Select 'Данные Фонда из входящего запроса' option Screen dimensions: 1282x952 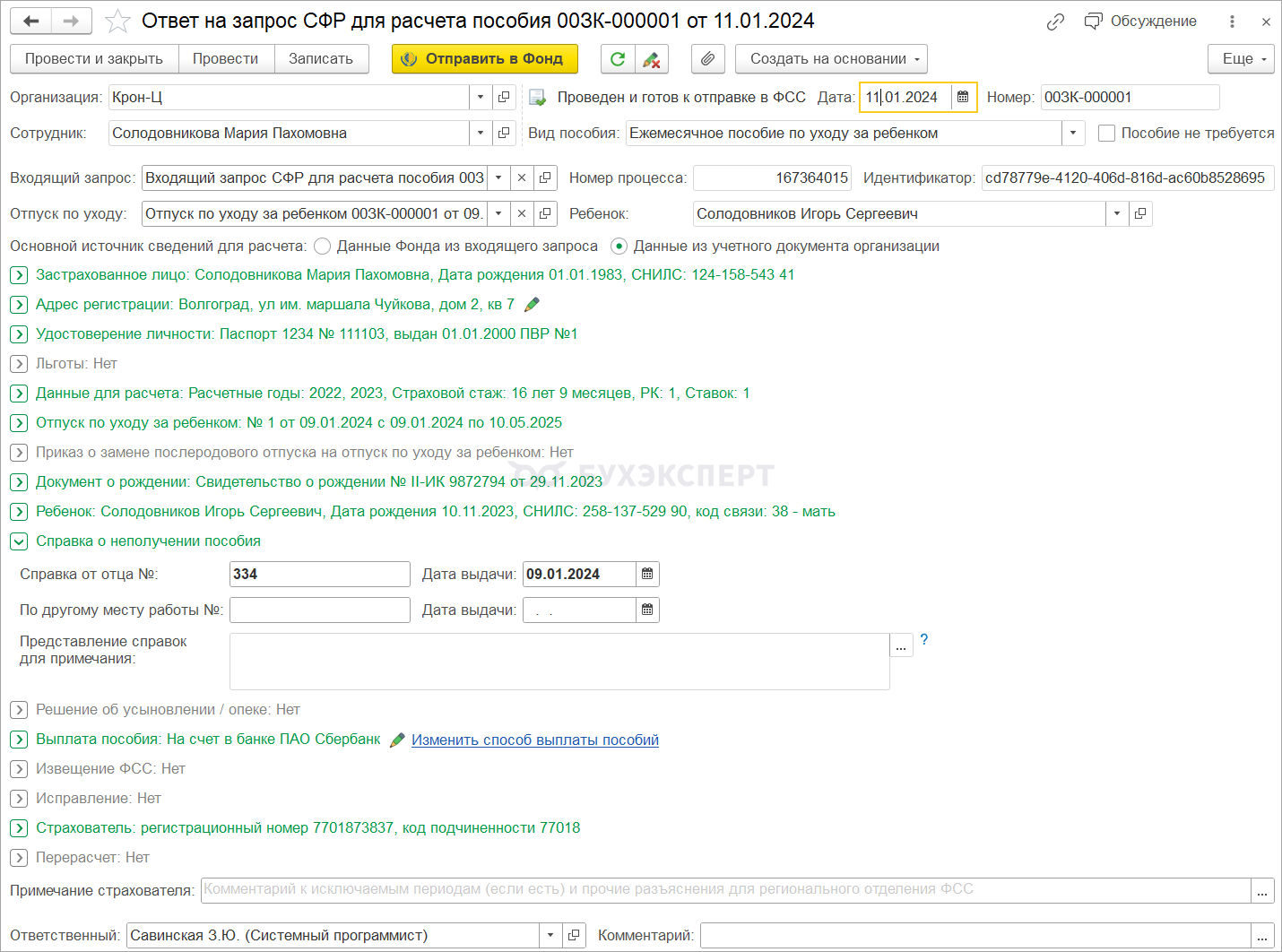[x=323, y=246]
